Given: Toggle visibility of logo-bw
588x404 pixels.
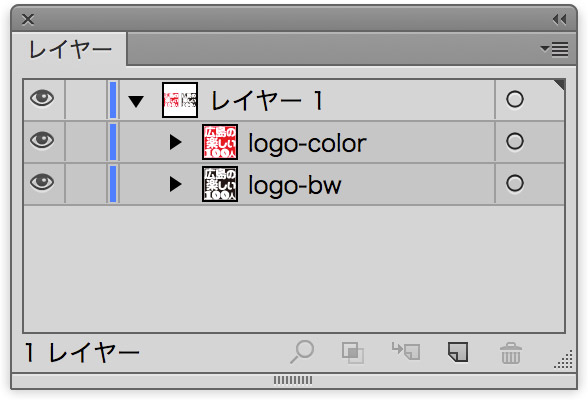Looking at the screenshot, I should 42,182.
